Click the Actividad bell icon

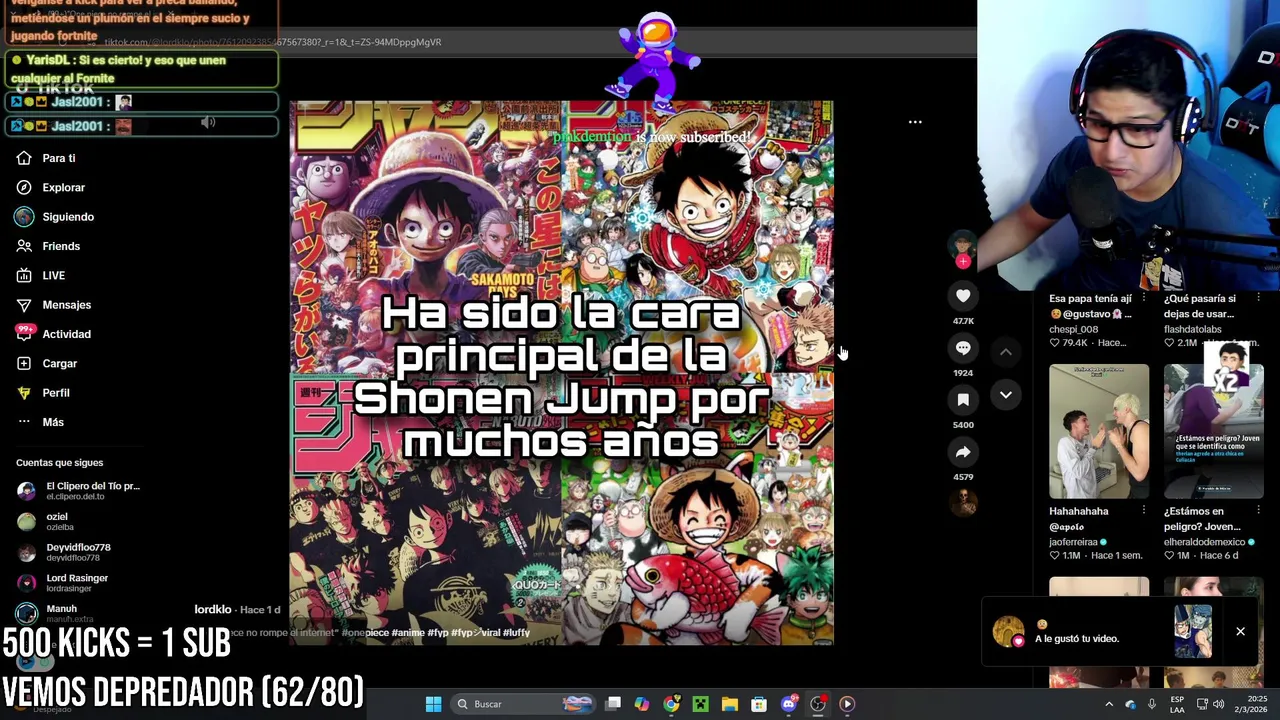(x=24, y=334)
